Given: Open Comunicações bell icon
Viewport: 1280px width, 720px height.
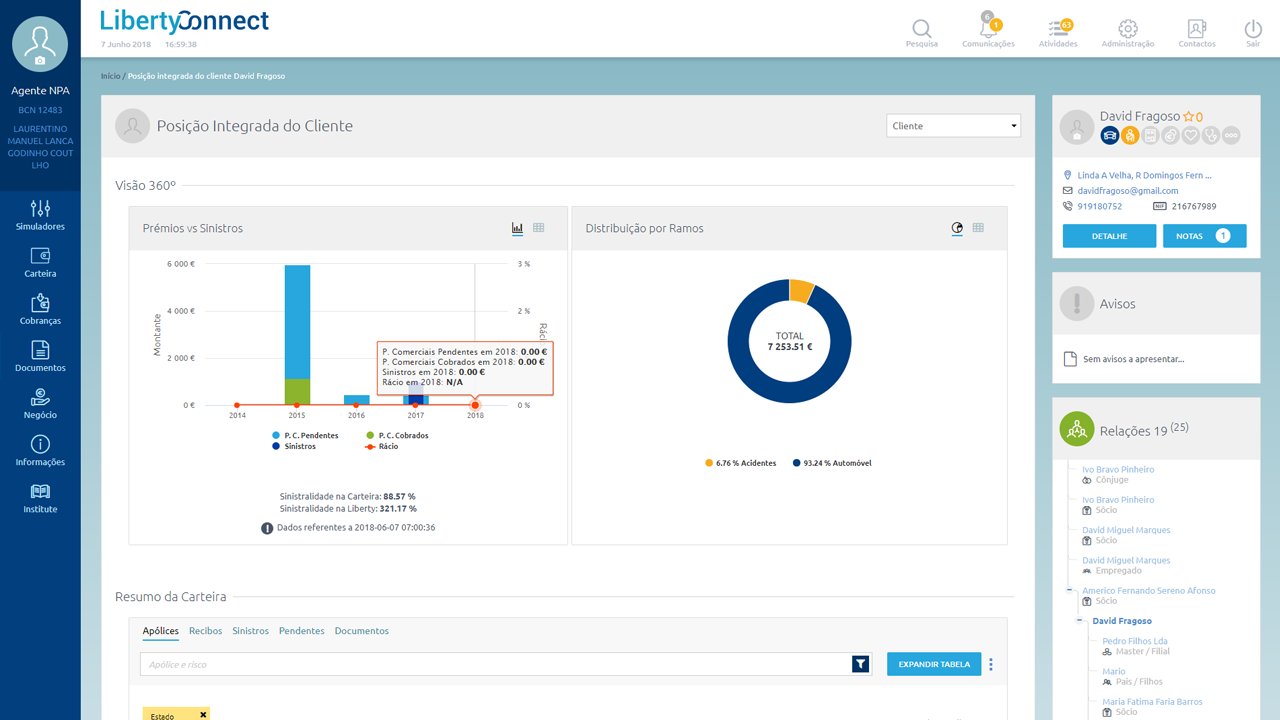Looking at the screenshot, I should tap(988, 28).
